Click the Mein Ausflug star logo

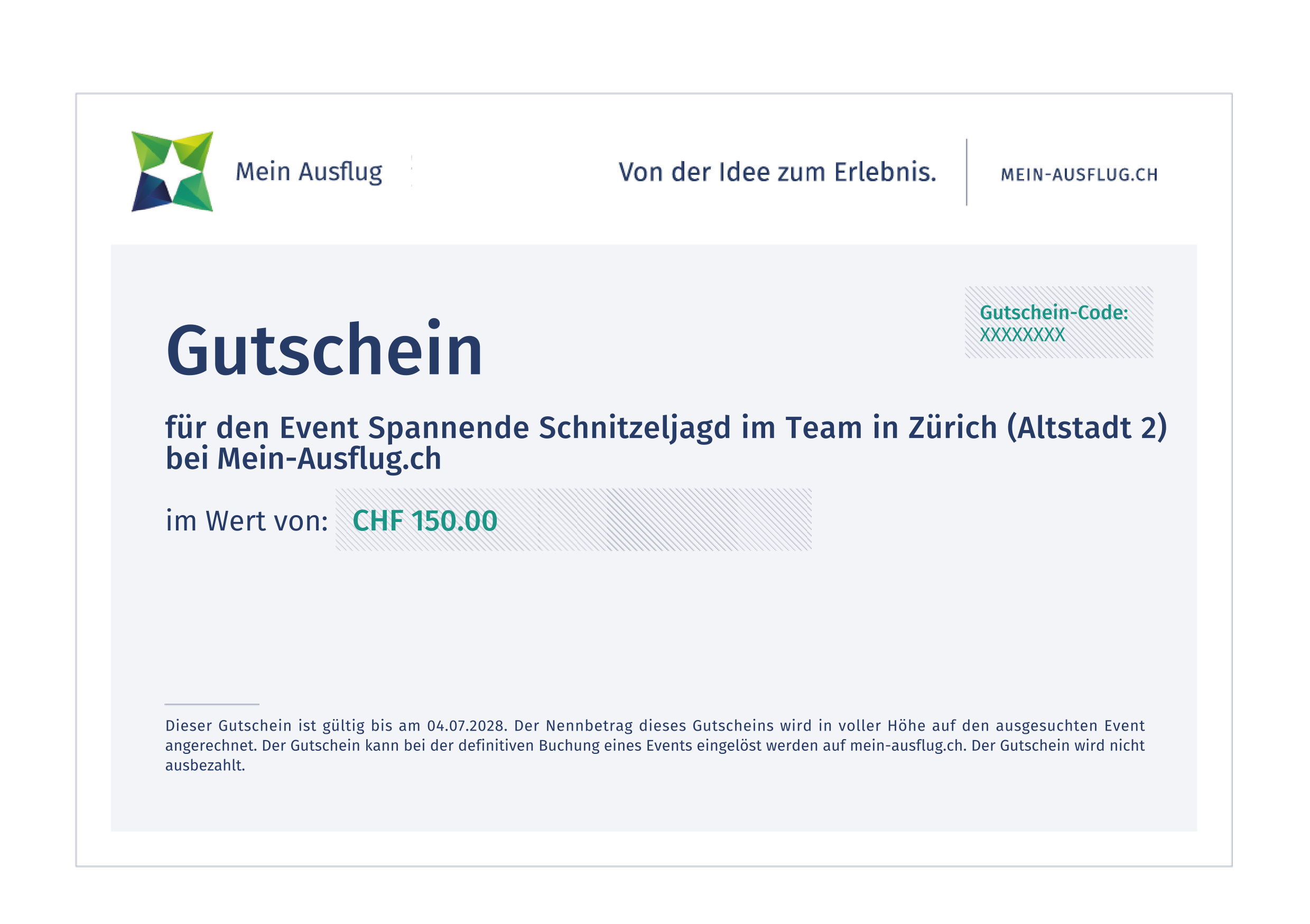point(172,171)
